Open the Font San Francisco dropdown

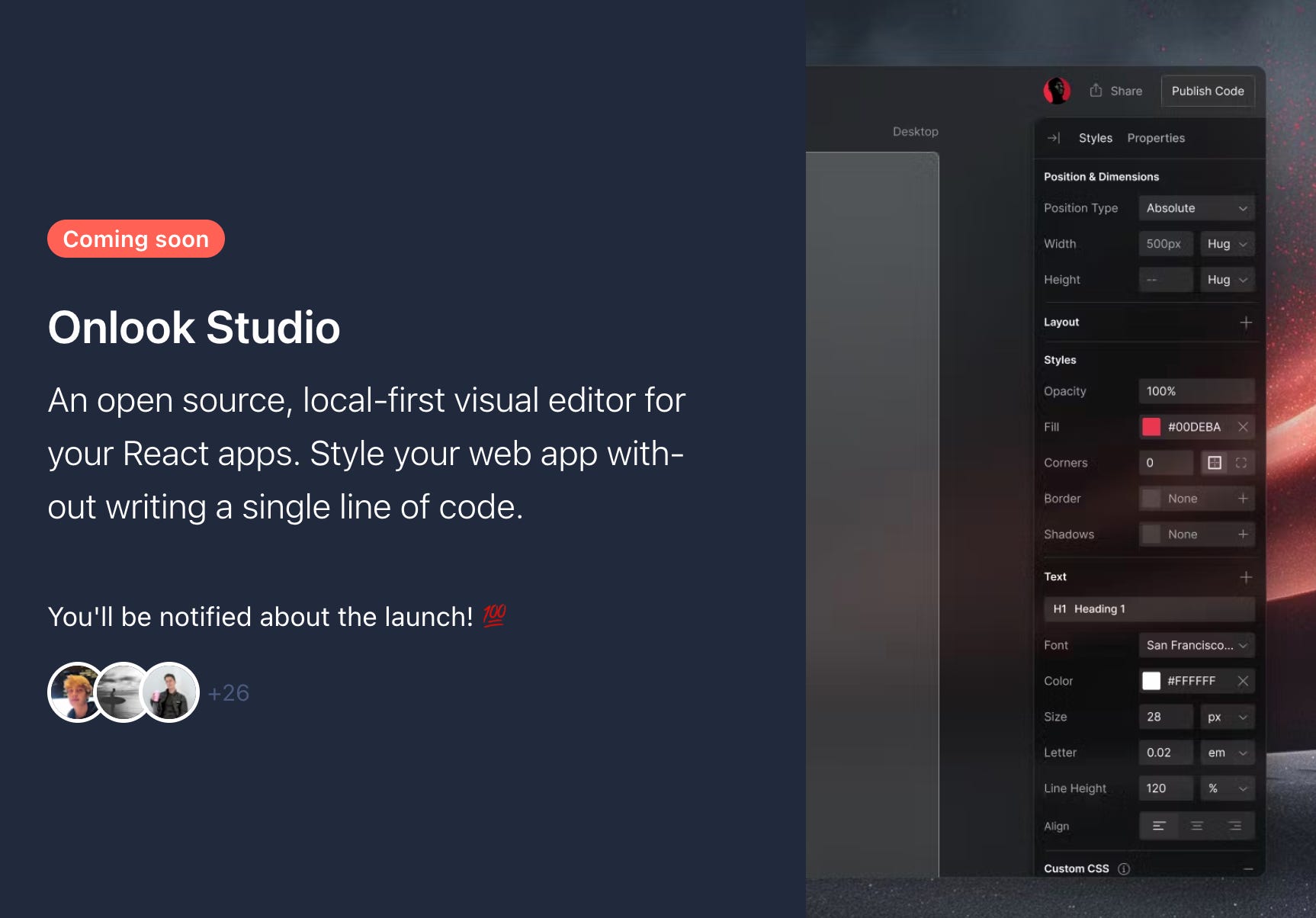pos(1197,645)
